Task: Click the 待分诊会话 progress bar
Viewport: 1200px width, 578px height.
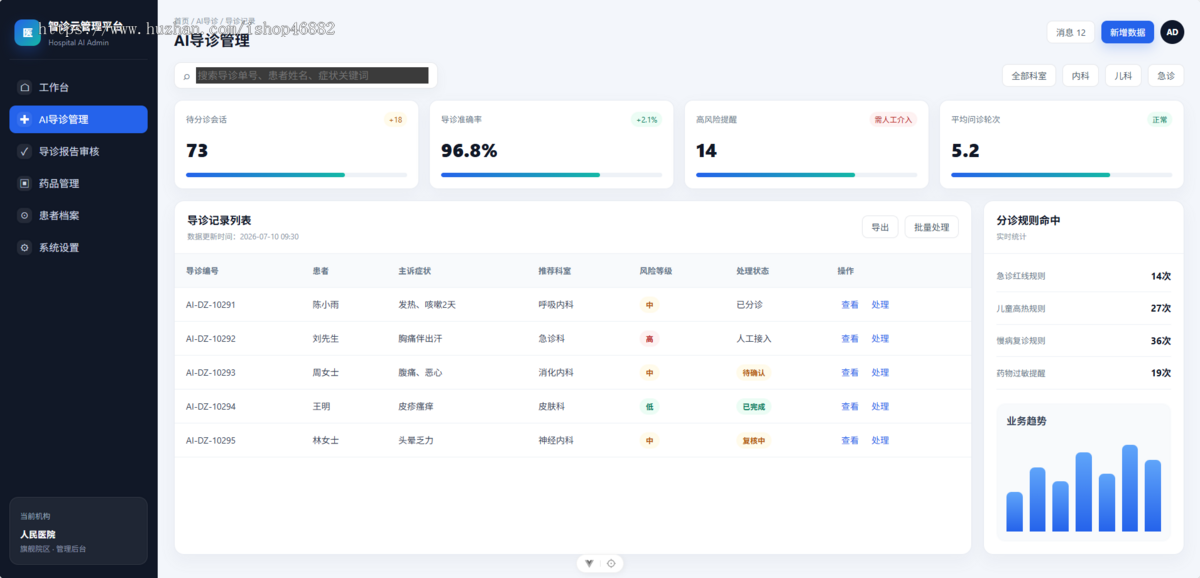Action: pos(296,175)
